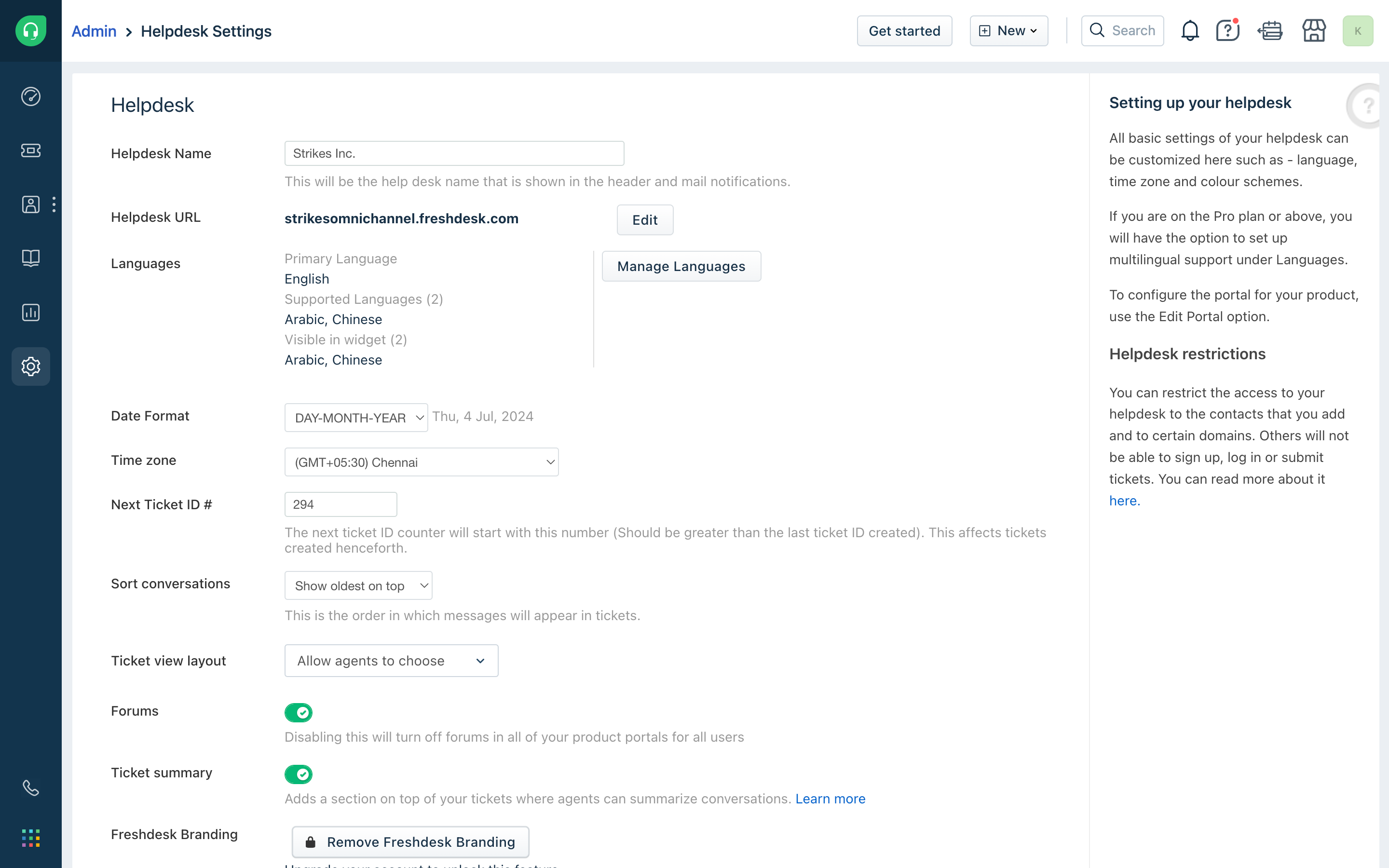
Task: Open Contacts icon in left sidebar
Action: 30,204
